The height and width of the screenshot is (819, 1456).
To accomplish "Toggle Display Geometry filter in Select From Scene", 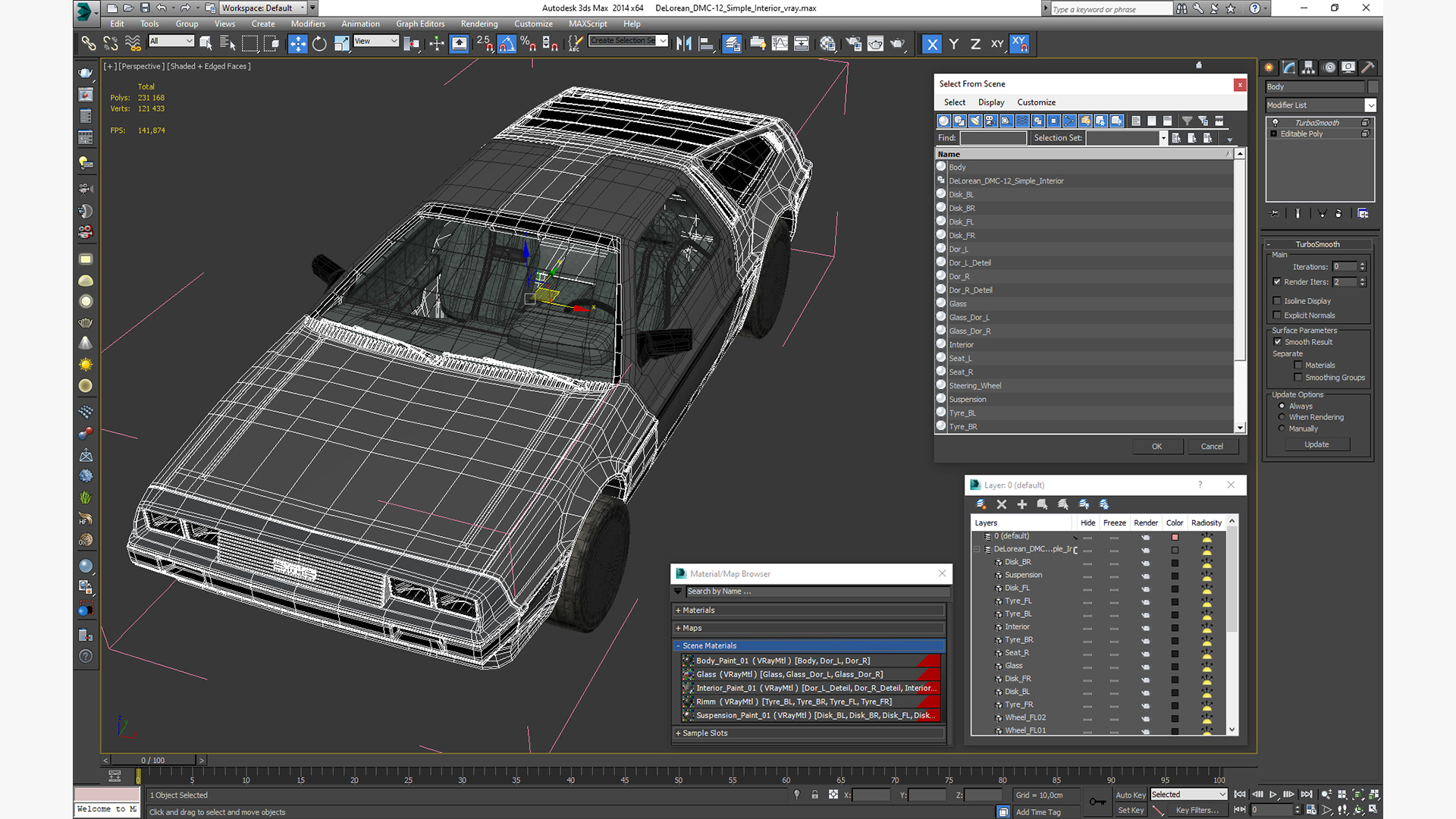I will (x=944, y=121).
